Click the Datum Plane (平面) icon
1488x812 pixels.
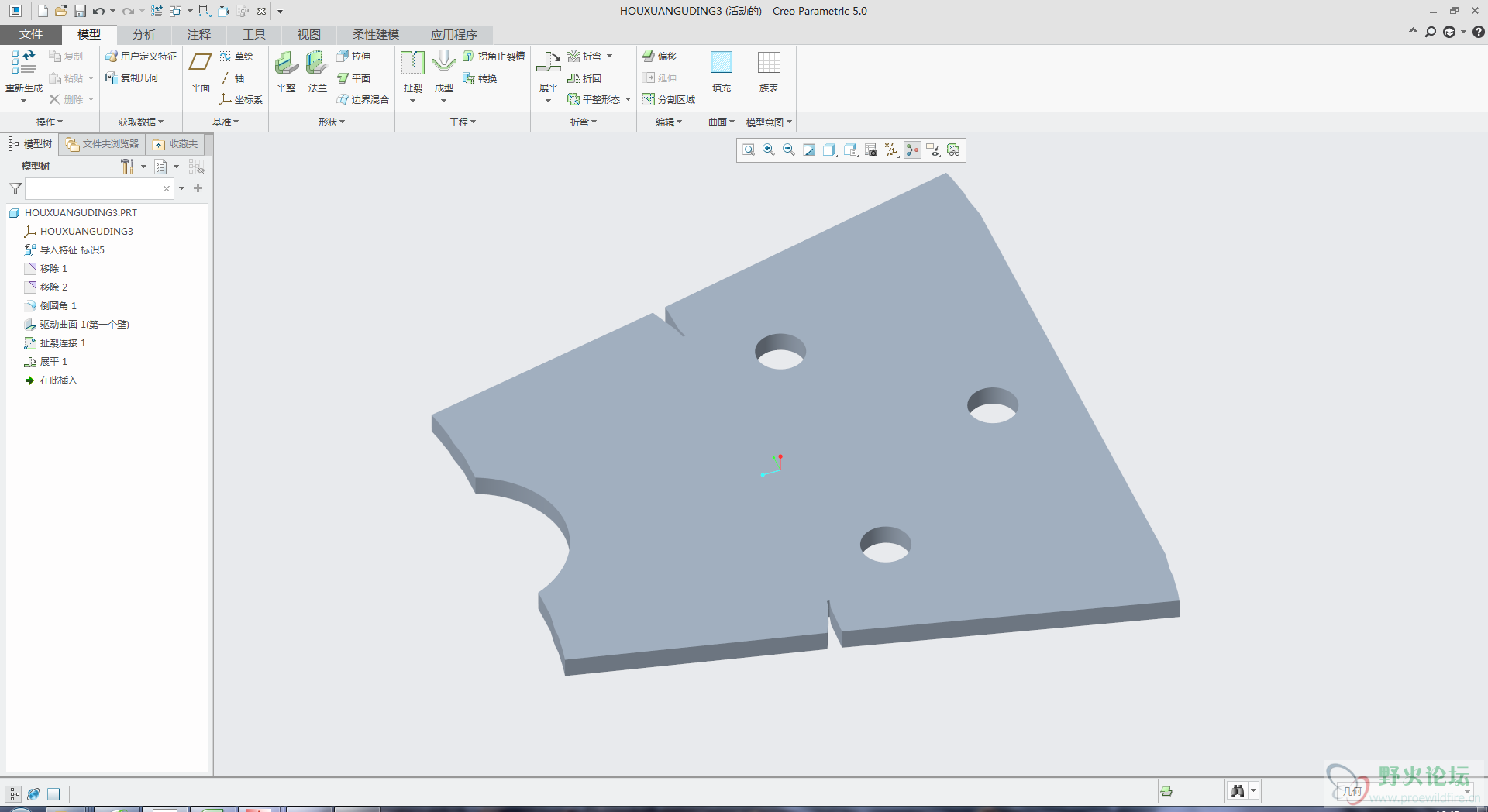coord(201,62)
